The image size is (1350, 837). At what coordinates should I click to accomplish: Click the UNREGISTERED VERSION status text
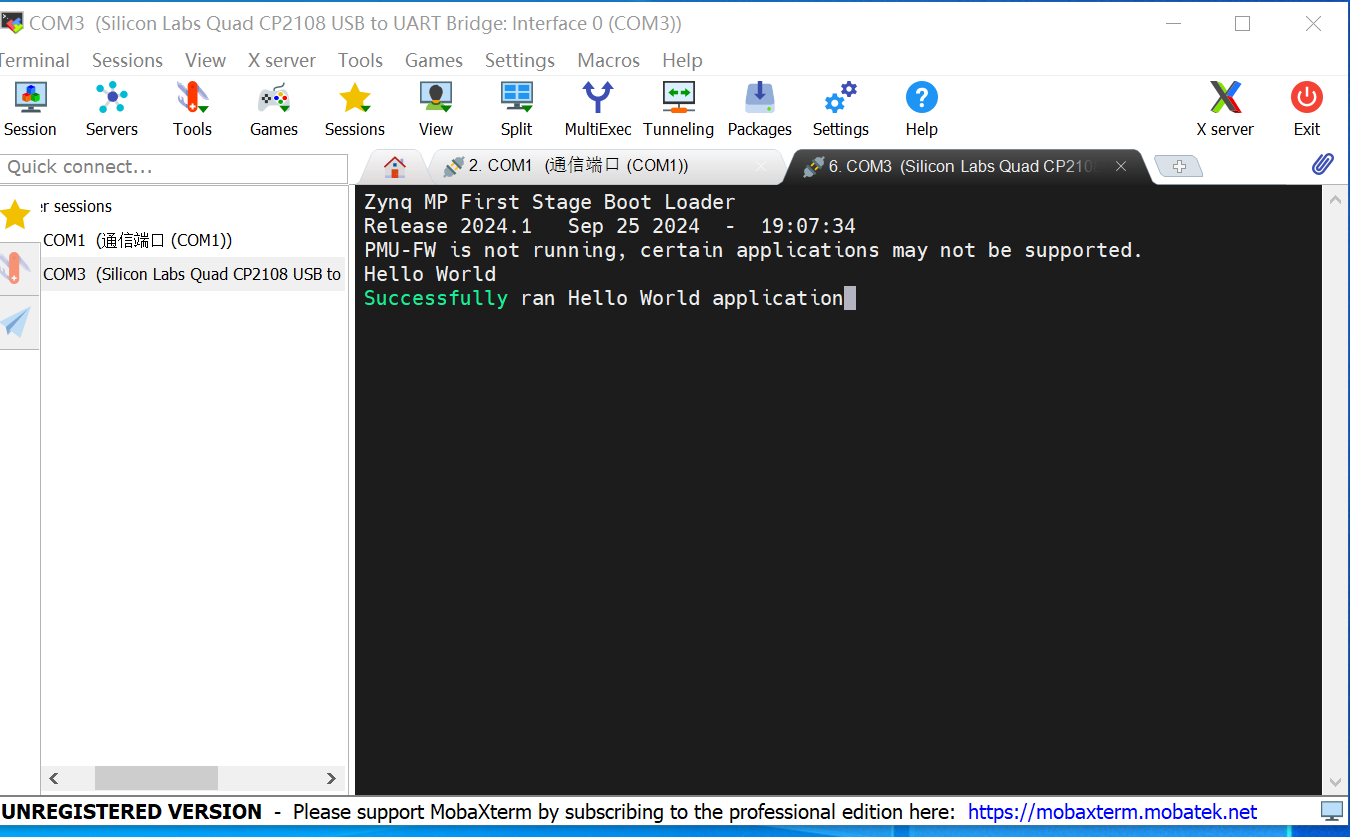coord(132,811)
